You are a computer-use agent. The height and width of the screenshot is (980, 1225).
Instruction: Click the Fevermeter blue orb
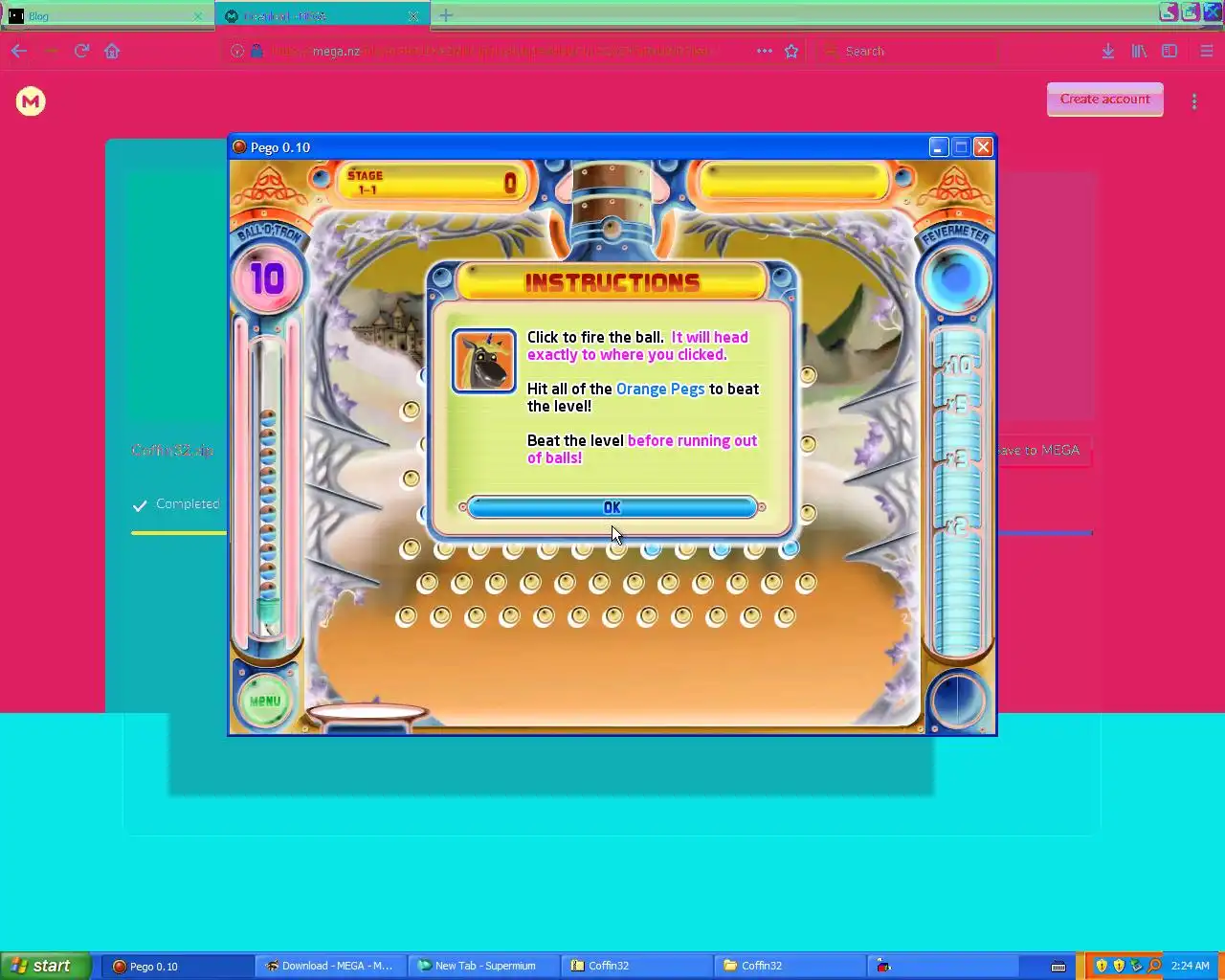pyautogui.click(x=955, y=278)
